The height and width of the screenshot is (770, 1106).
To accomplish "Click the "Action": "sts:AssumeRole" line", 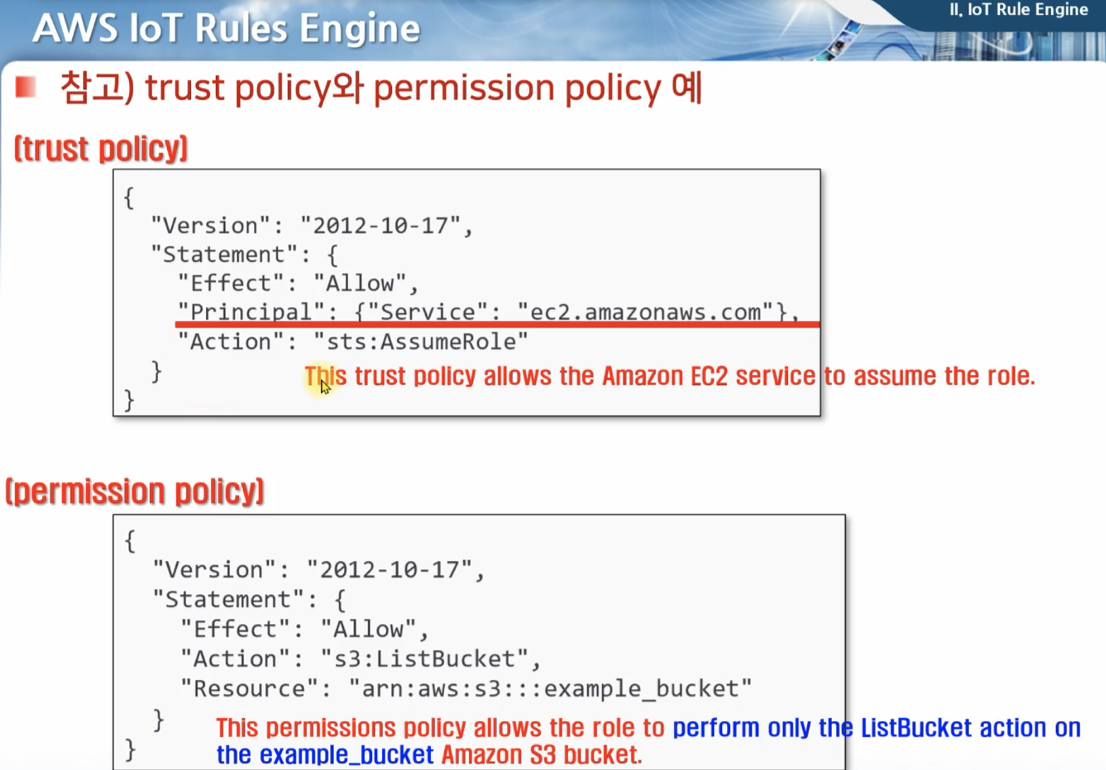I will pos(352,342).
